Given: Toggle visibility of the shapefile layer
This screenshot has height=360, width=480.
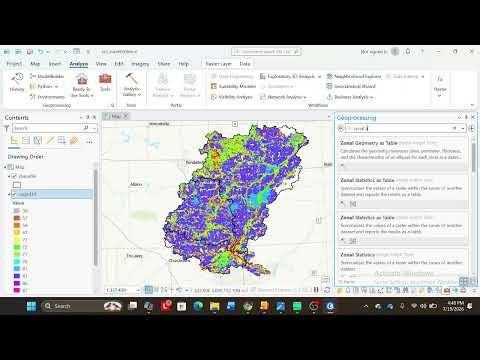Looking at the screenshot, I should (14, 176).
